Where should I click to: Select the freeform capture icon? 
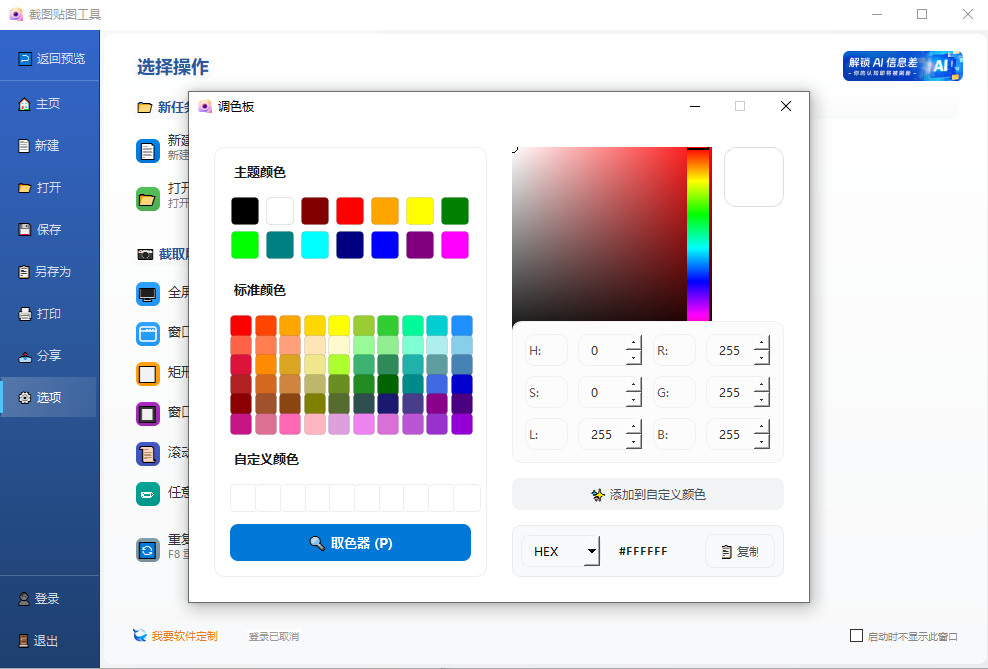click(150, 493)
